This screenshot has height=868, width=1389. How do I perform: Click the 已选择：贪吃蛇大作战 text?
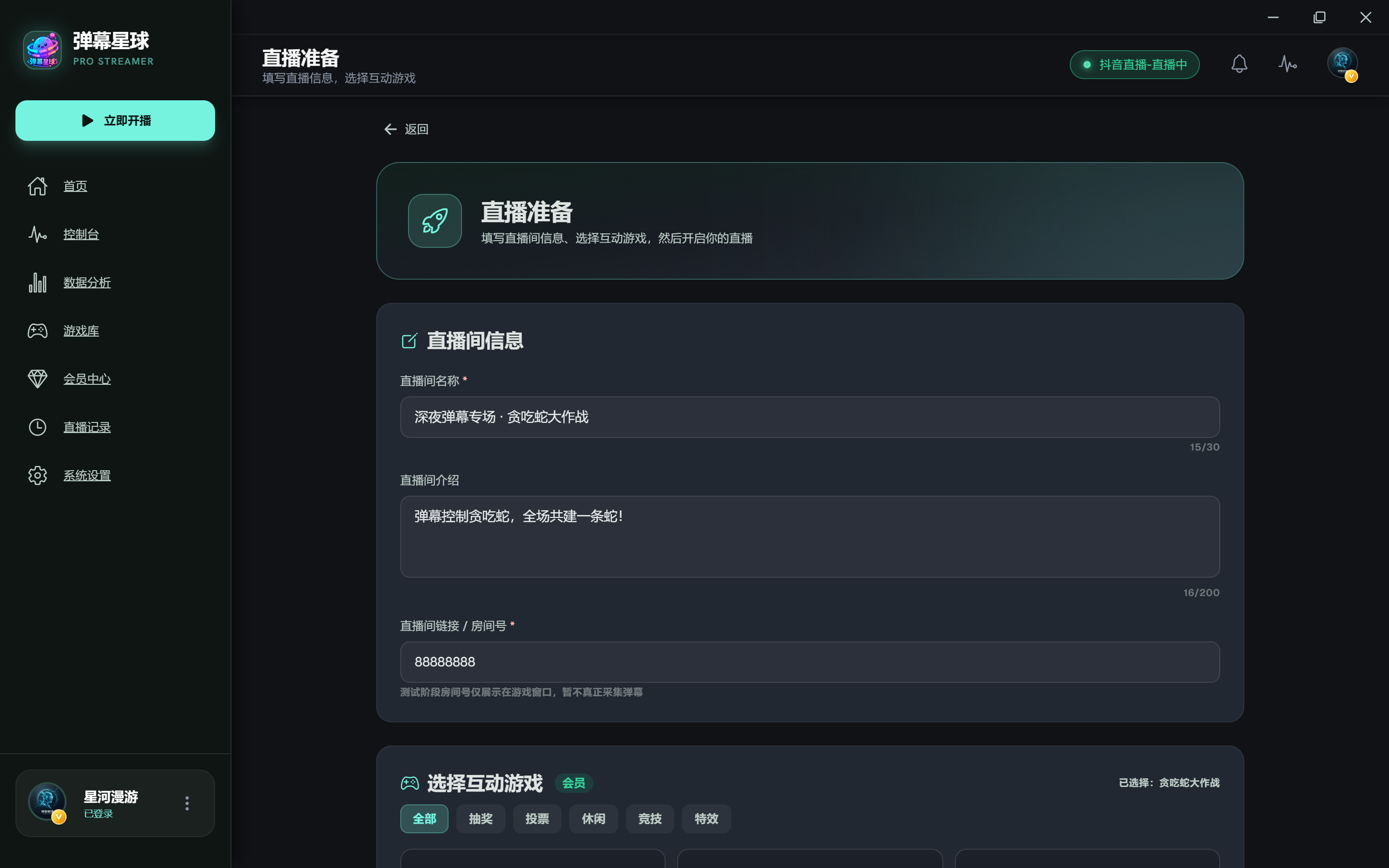(x=1169, y=783)
